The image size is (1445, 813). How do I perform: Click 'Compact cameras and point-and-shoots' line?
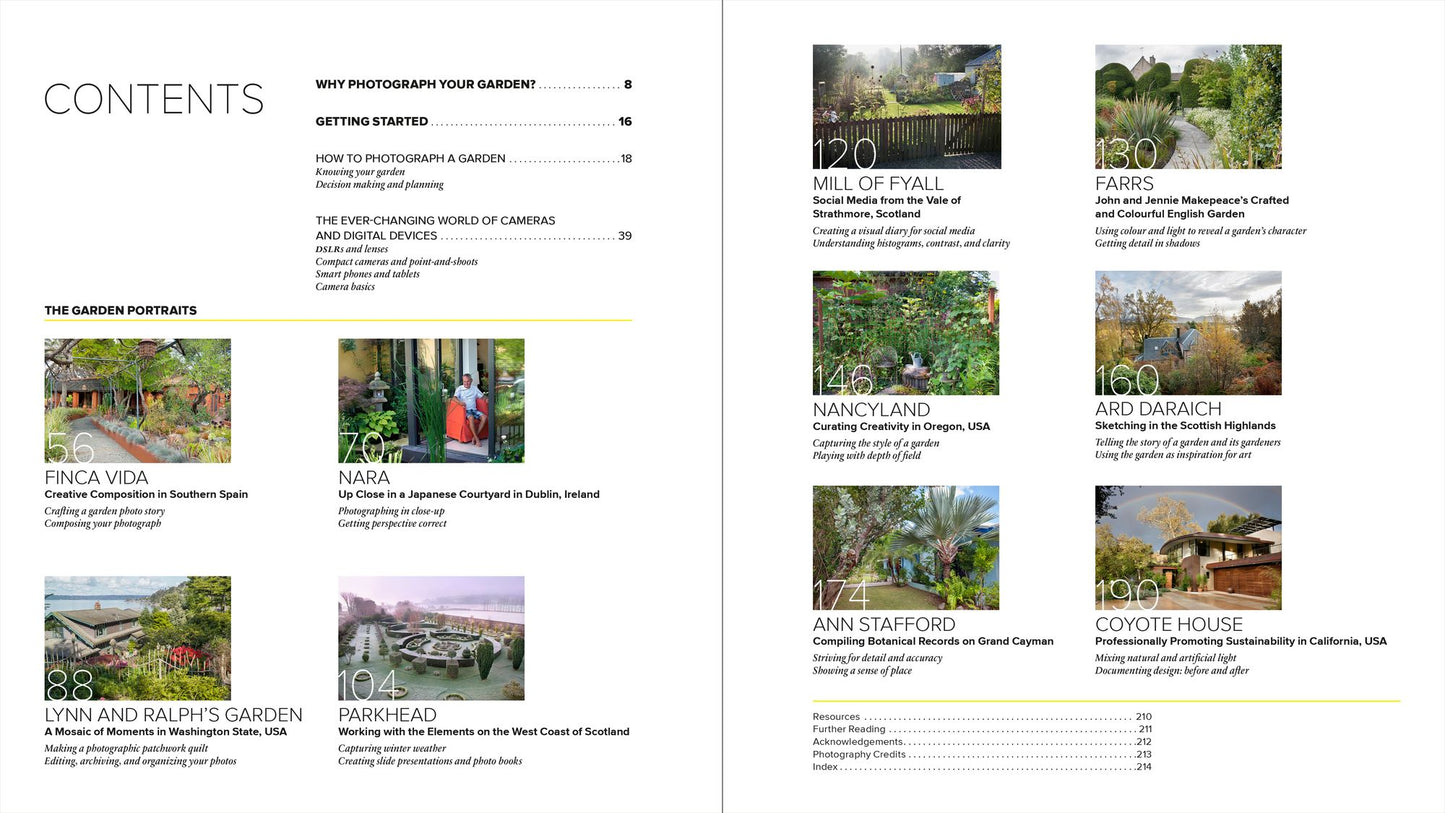coord(396,262)
